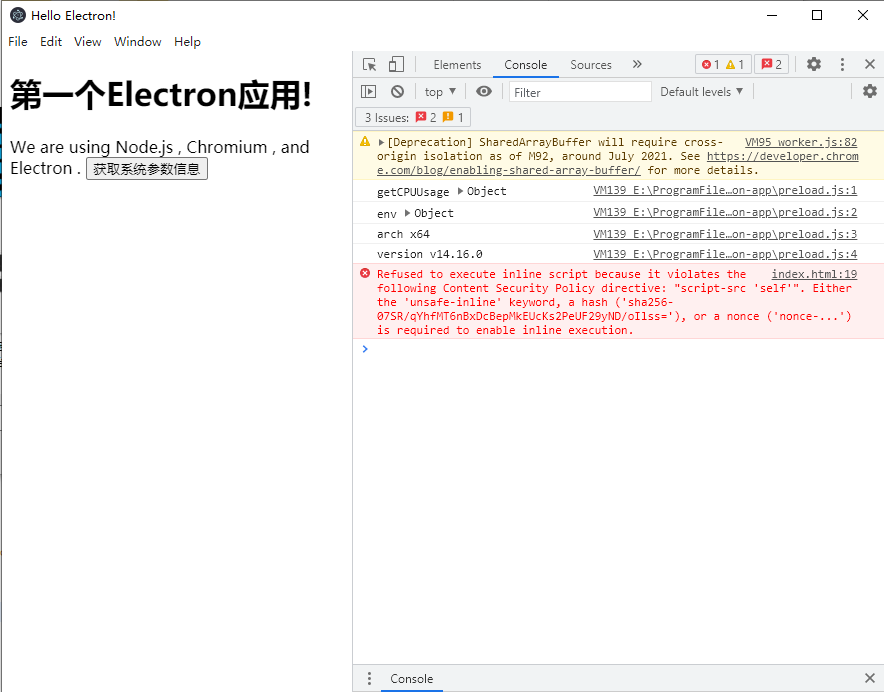
Task: Open the preload.js:3 source link
Action: click(x=725, y=233)
